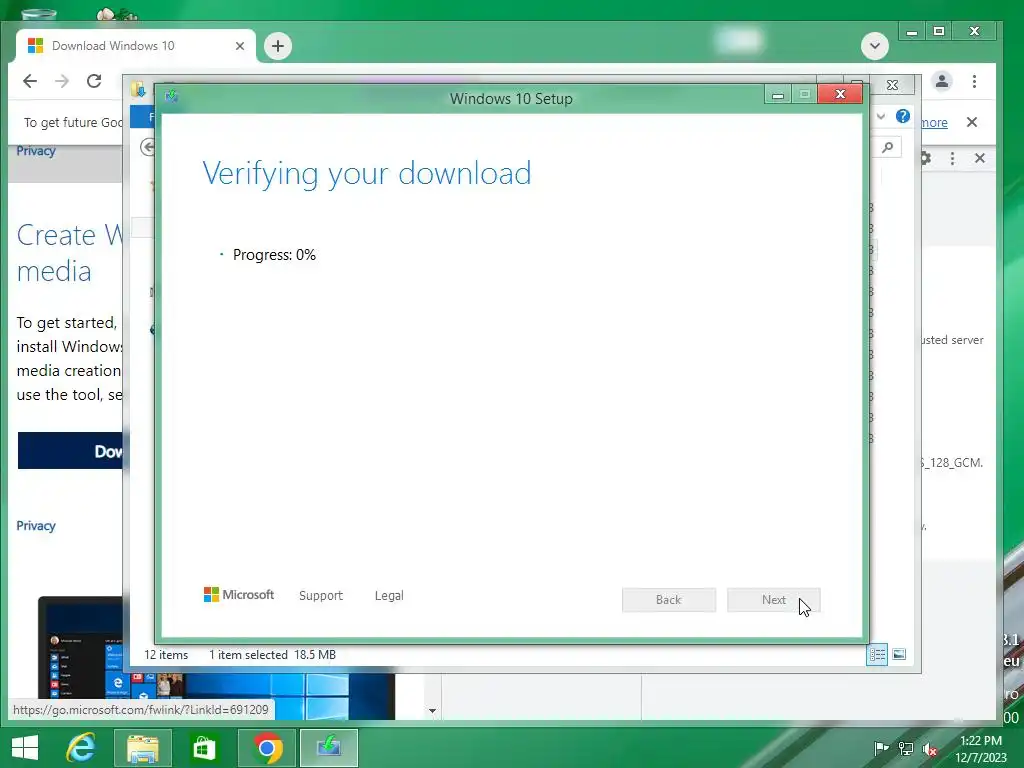This screenshot has height=768, width=1024.
Task: Open the File Explorer help icon
Action: [x=903, y=116]
